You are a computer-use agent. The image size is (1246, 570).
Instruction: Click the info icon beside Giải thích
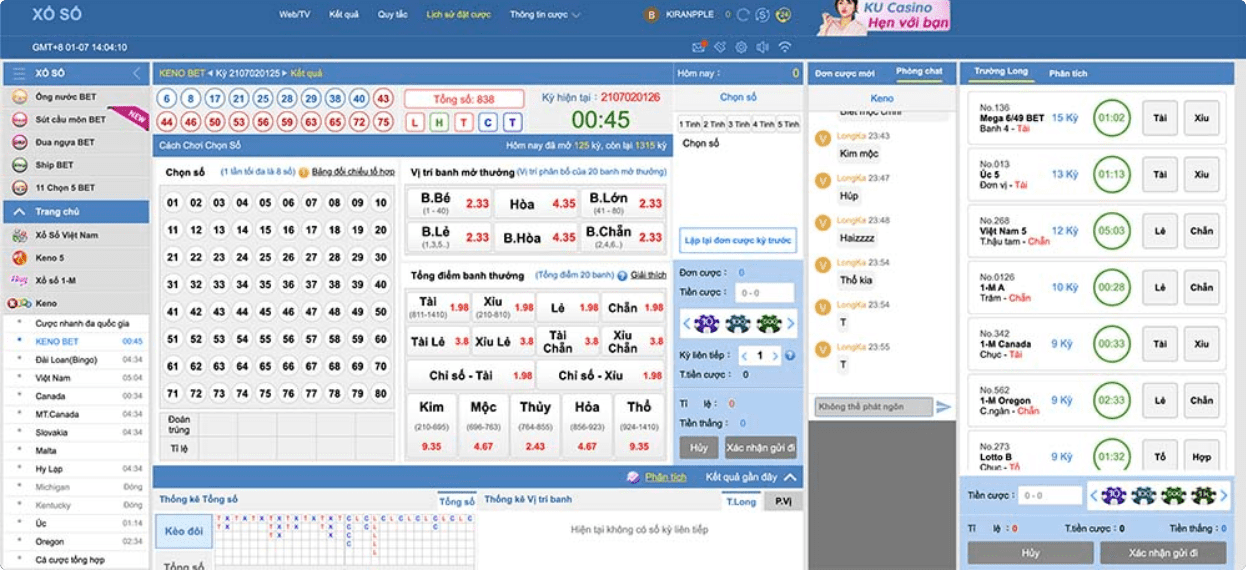coord(622,275)
